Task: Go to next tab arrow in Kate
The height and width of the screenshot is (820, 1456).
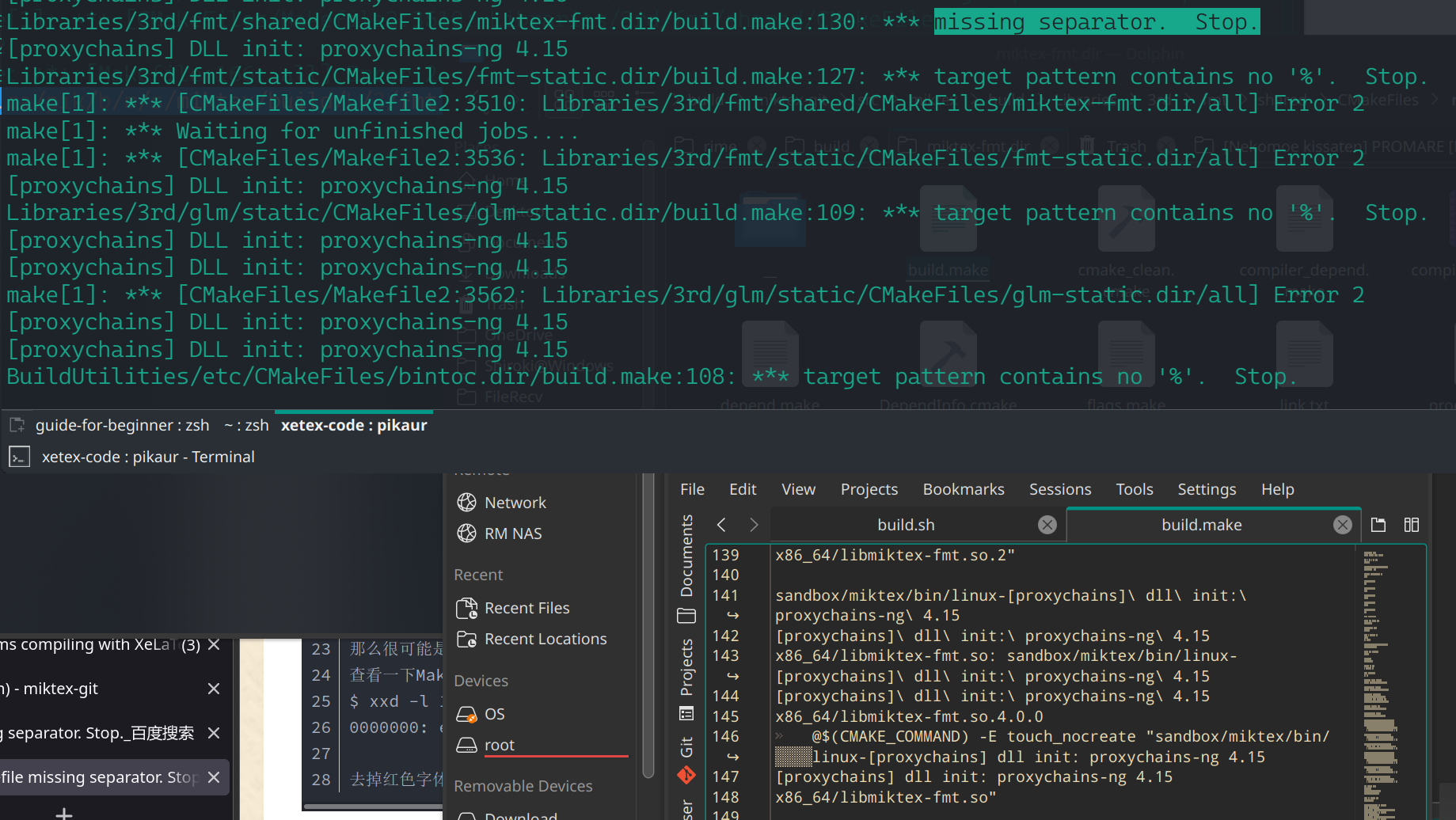Action: point(754,525)
